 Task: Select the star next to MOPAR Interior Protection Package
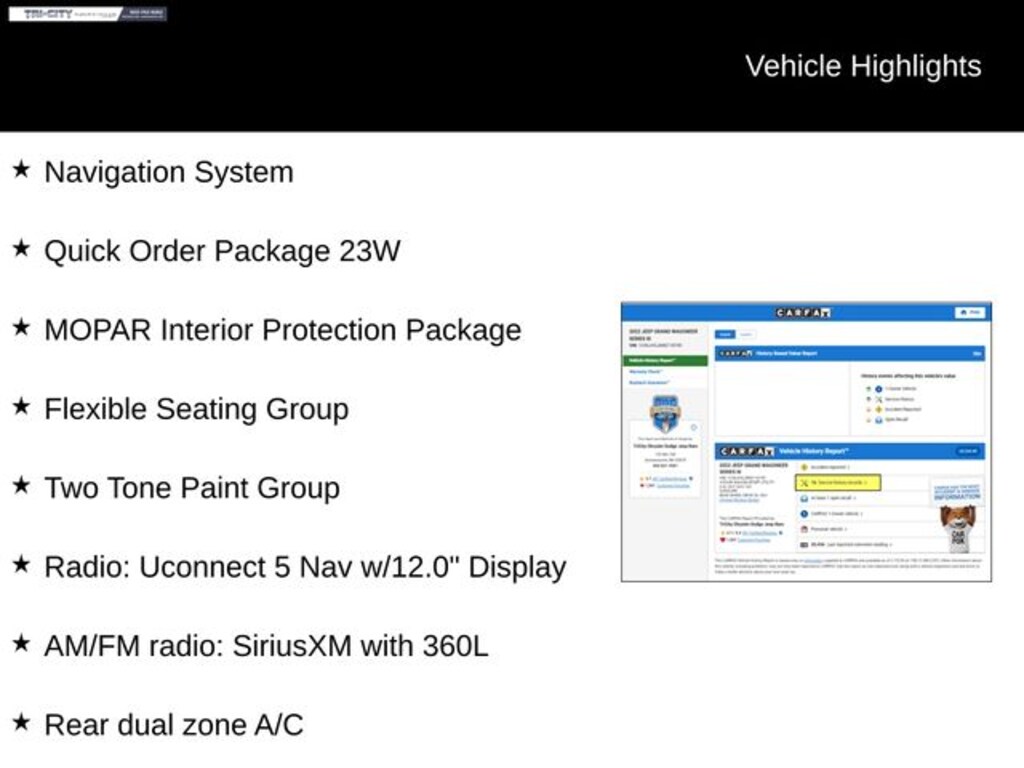point(20,328)
